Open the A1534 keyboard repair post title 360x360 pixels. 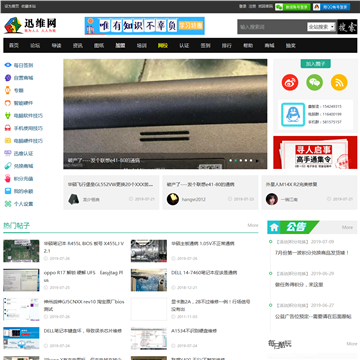[x=194, y=331]
